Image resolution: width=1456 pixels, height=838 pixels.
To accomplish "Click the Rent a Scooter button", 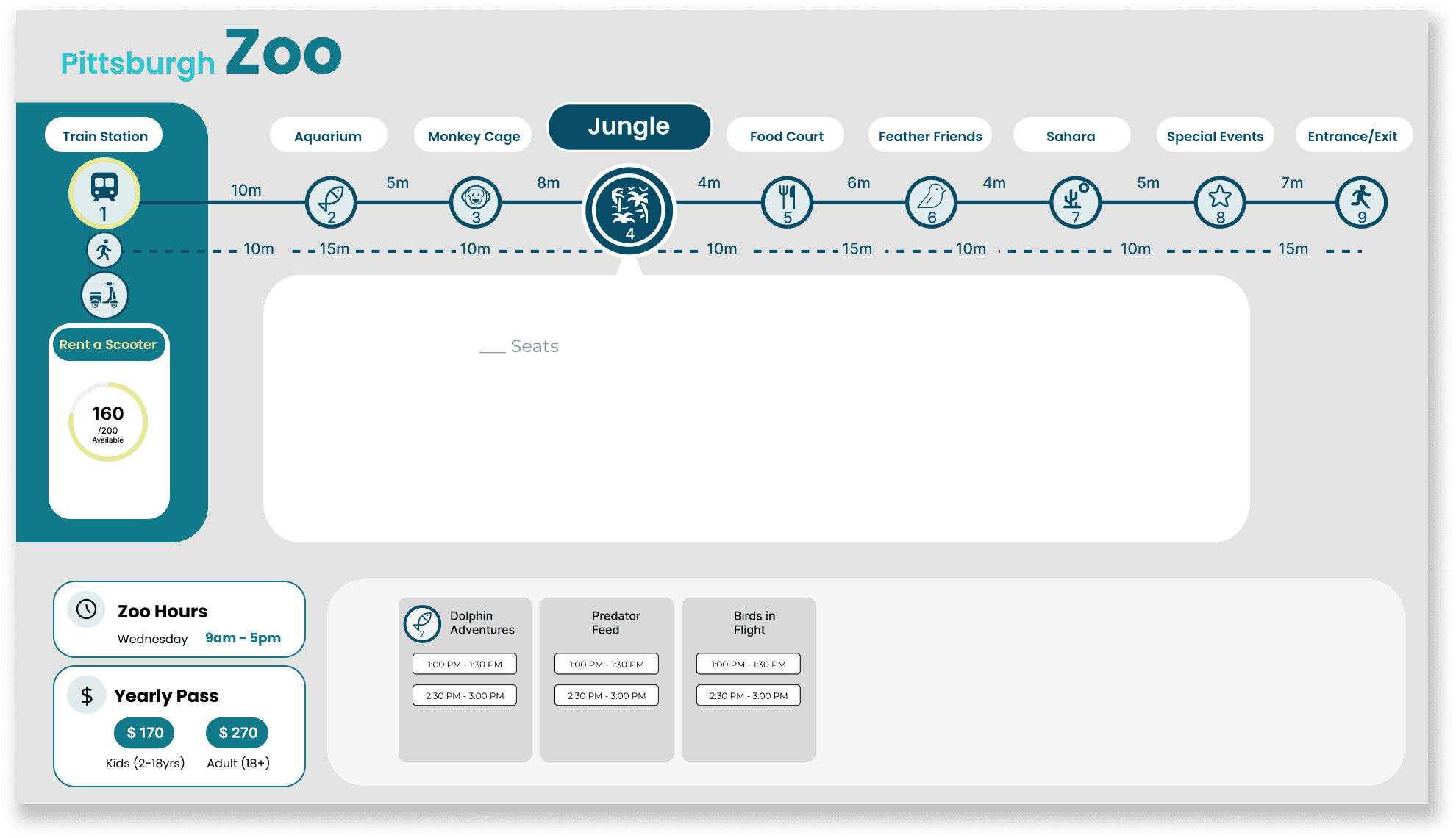I will [109, 344].
